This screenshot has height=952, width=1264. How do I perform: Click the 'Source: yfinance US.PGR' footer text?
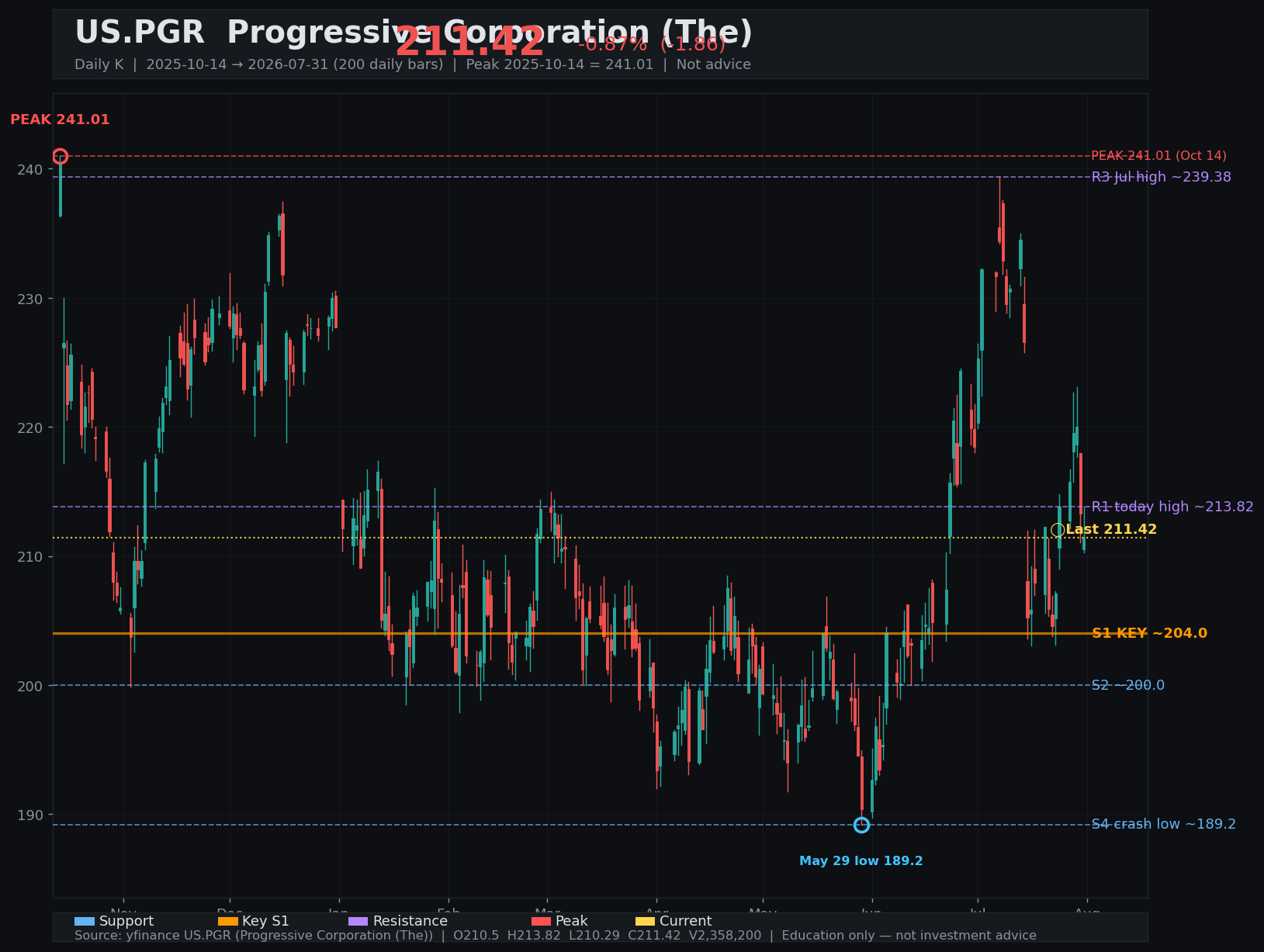556,936
